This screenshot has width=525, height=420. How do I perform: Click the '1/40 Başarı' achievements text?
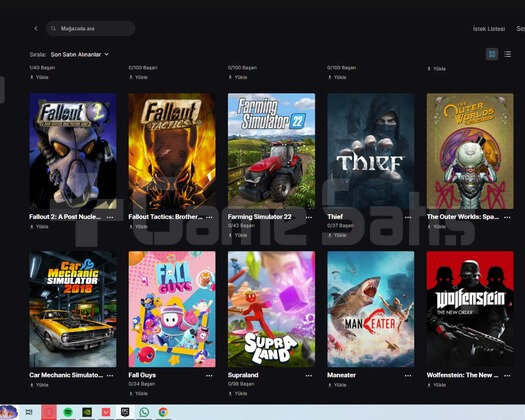(x=42, y=68)
